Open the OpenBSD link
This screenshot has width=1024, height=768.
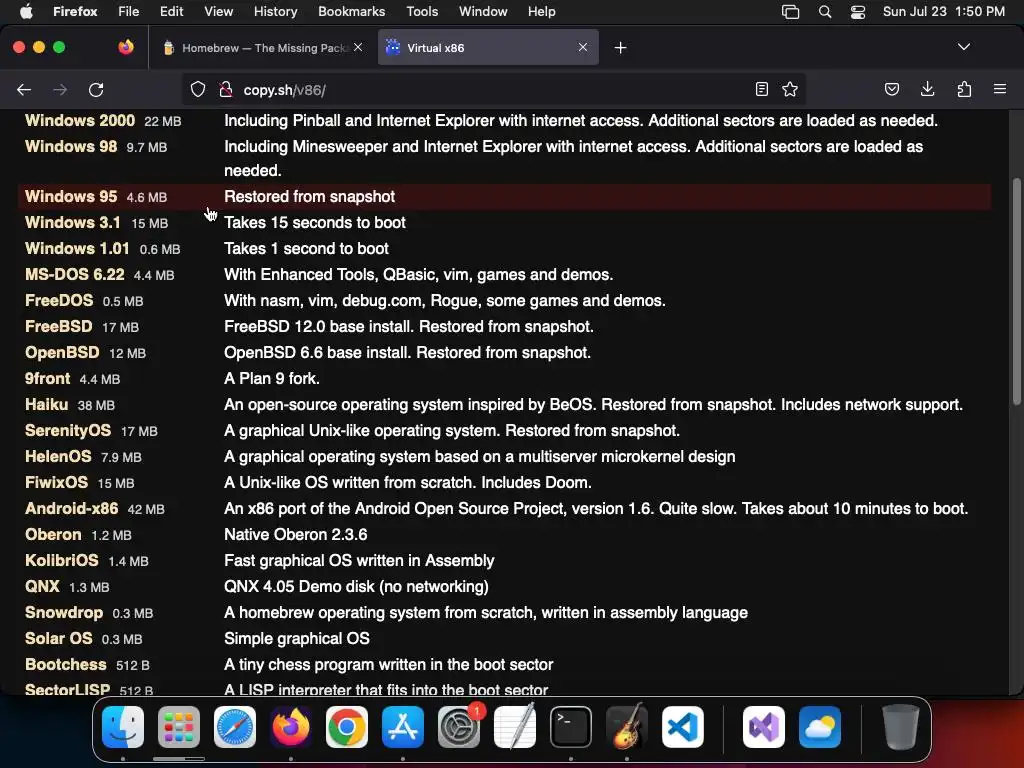click(62, 353)
